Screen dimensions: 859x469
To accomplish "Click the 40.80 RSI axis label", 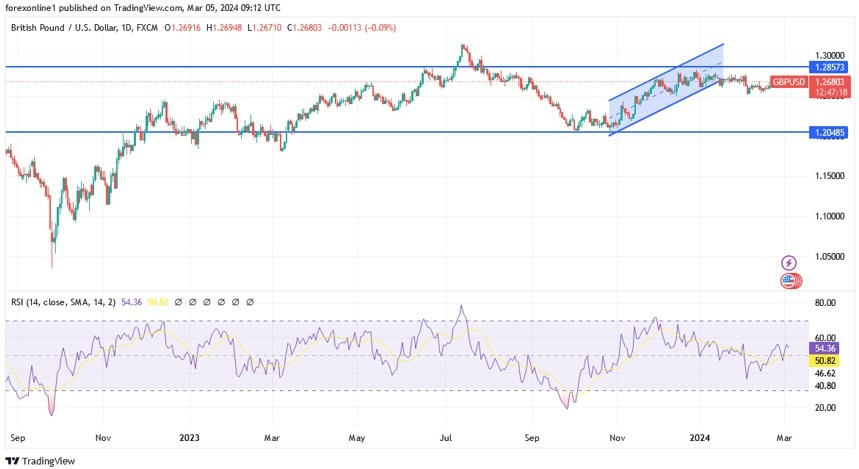I will click(825, 386).
